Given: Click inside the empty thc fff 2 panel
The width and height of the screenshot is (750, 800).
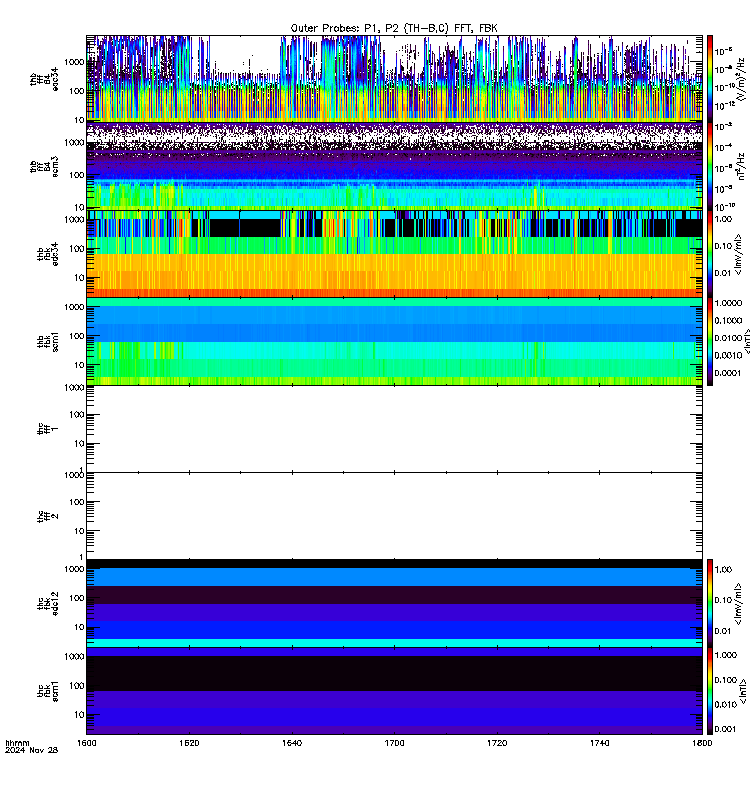Looking at the screenshot, I should point(394,516).
